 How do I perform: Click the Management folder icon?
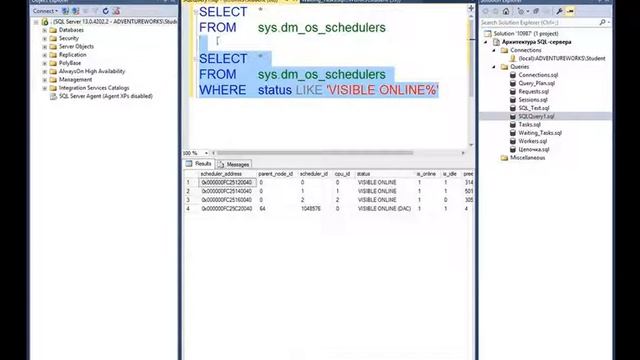[x=53, y=80]
